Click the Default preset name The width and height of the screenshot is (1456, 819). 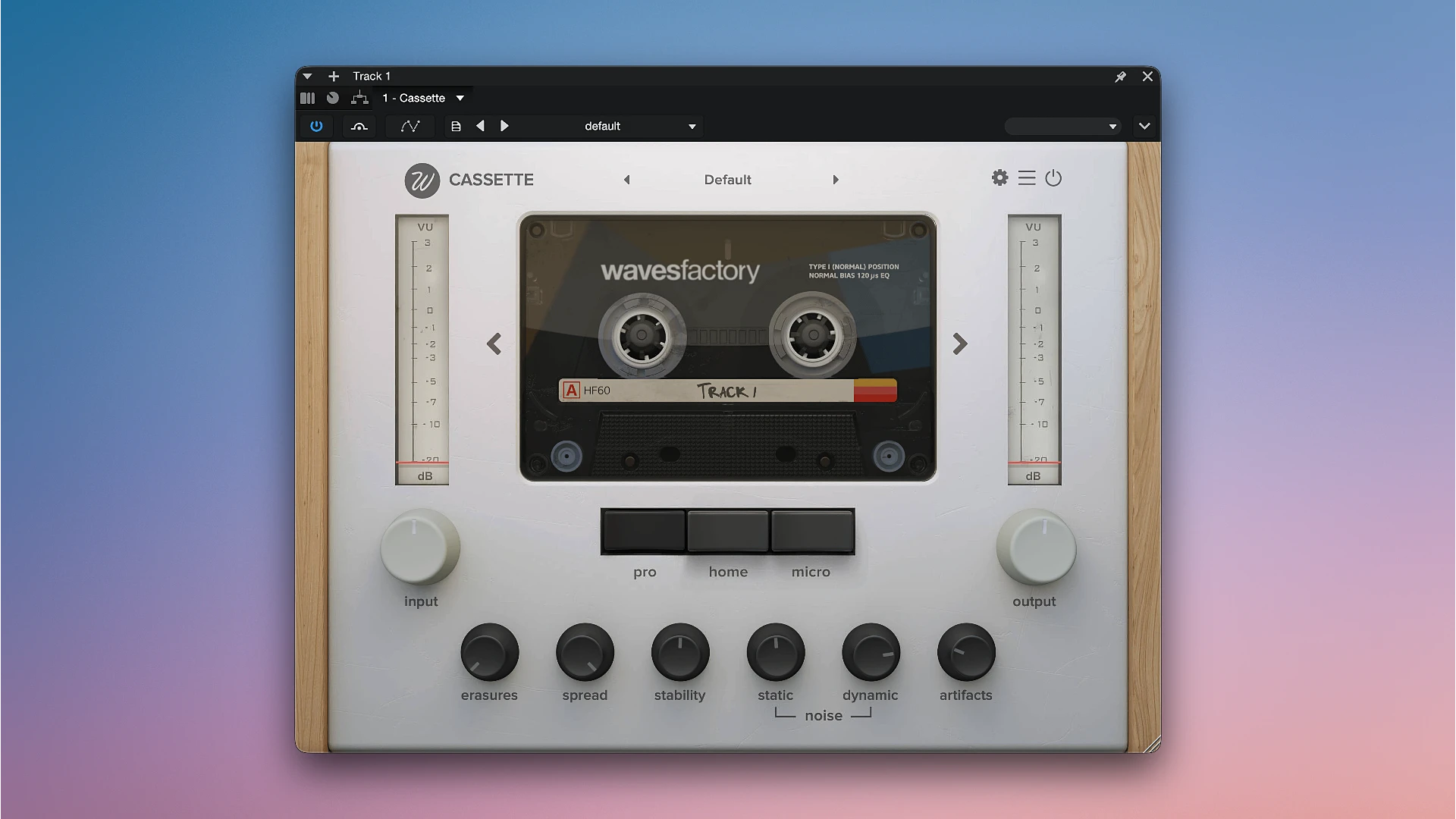(x=728, y=180)
